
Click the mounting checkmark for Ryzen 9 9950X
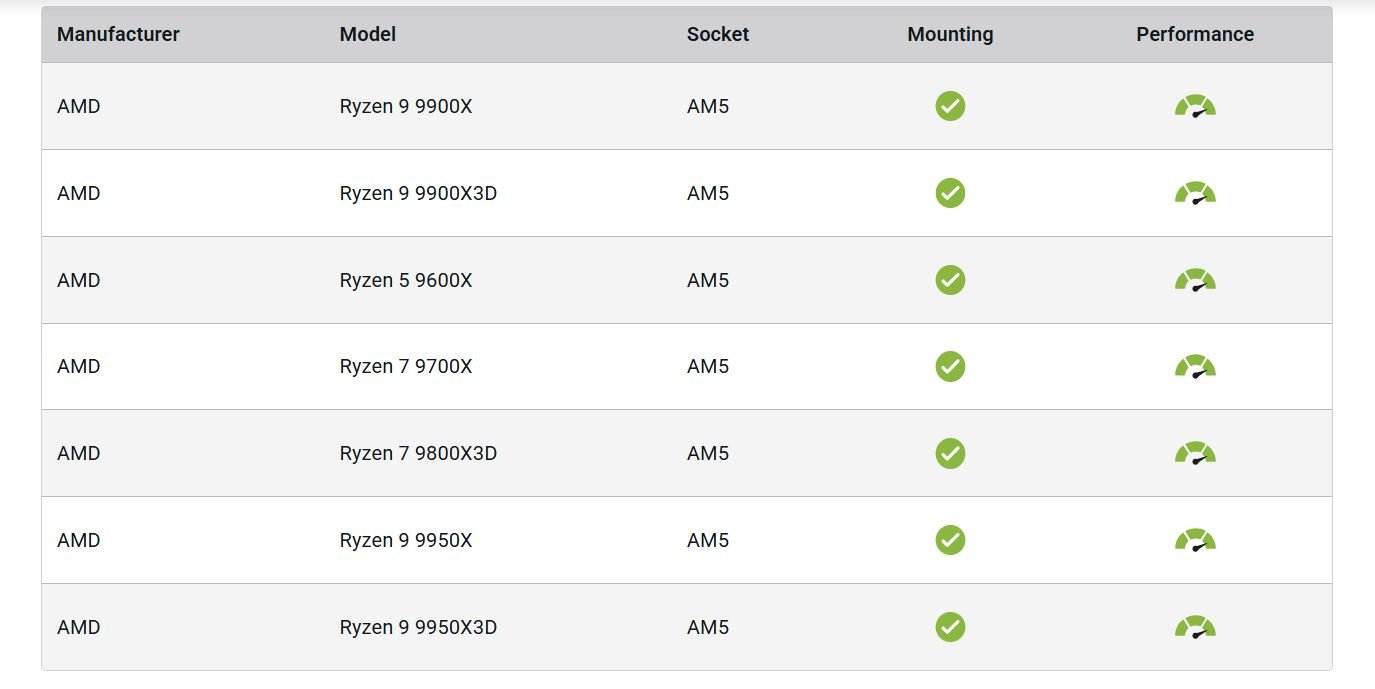[950, 540]
